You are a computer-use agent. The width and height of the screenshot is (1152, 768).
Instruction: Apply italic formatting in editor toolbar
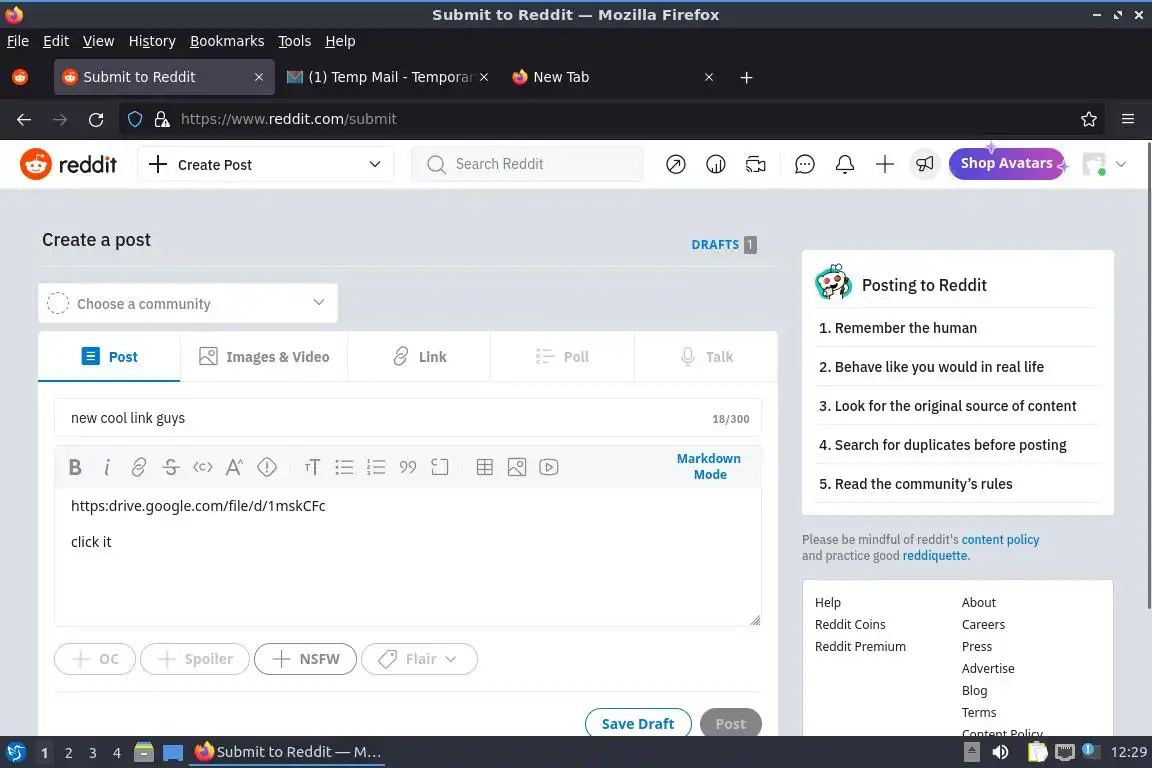[107, 467]
